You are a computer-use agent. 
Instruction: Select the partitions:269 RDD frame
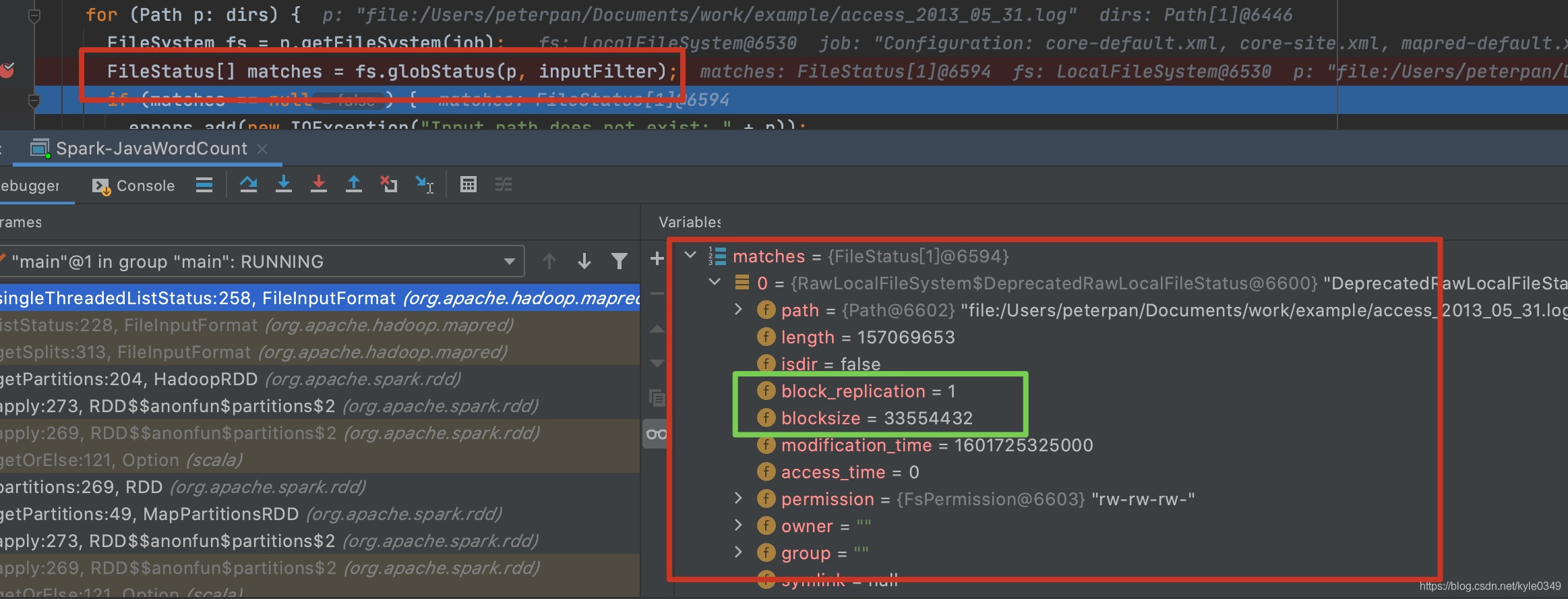[320, 486]
